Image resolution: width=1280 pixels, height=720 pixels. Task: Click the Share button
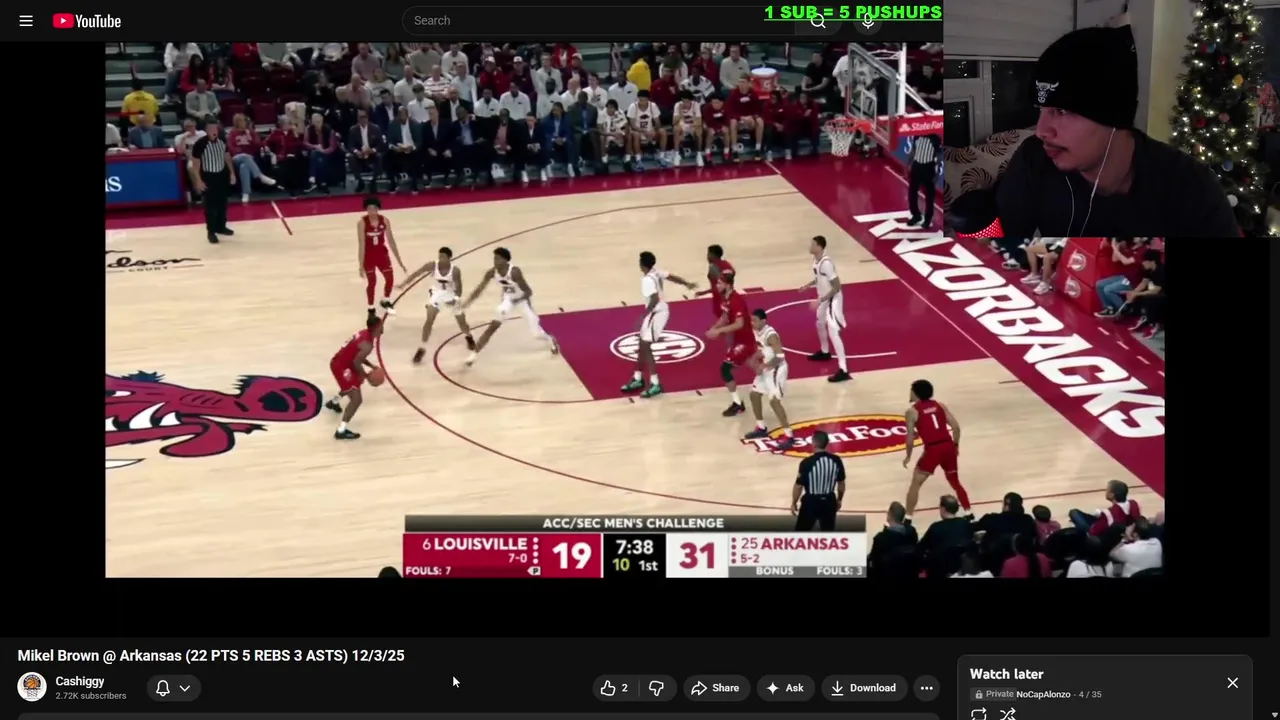(715, 688)
